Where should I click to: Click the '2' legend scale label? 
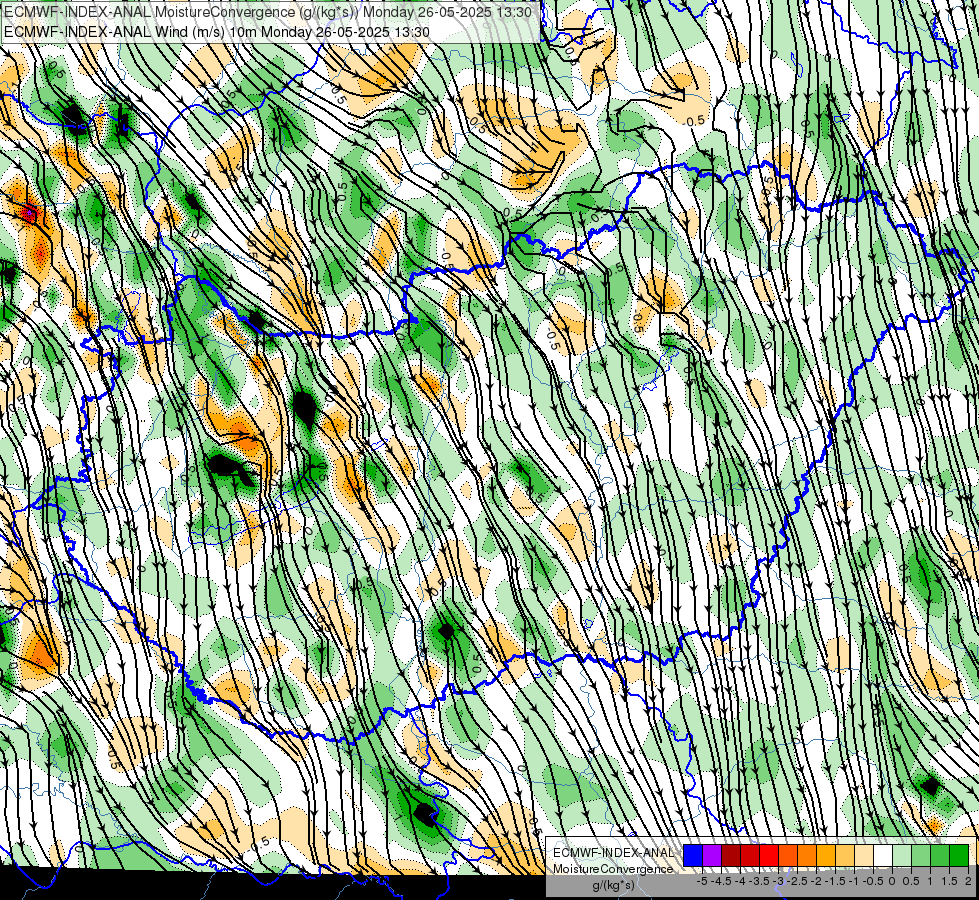coord(968,881)
